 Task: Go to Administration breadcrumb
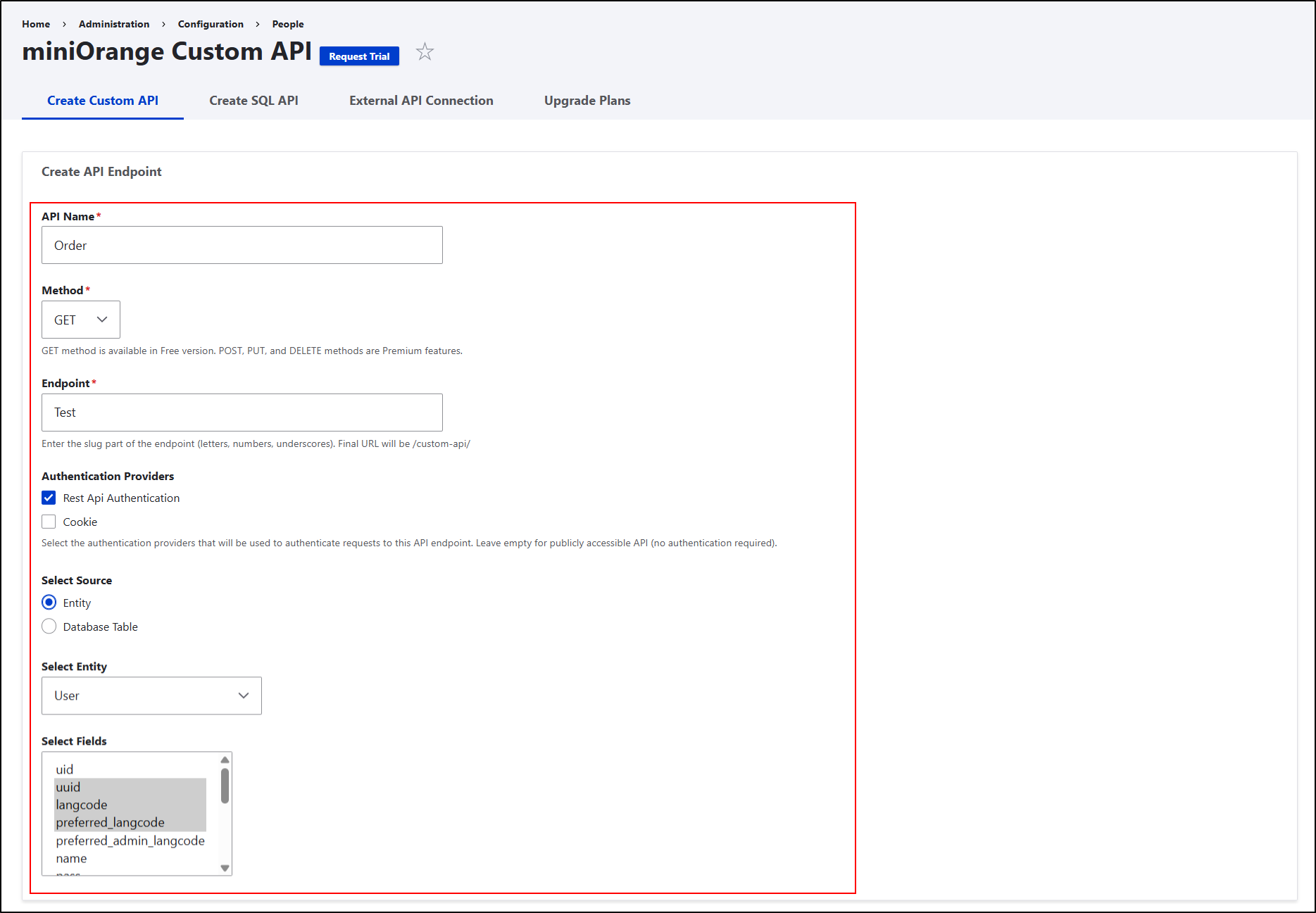[114, 24]
